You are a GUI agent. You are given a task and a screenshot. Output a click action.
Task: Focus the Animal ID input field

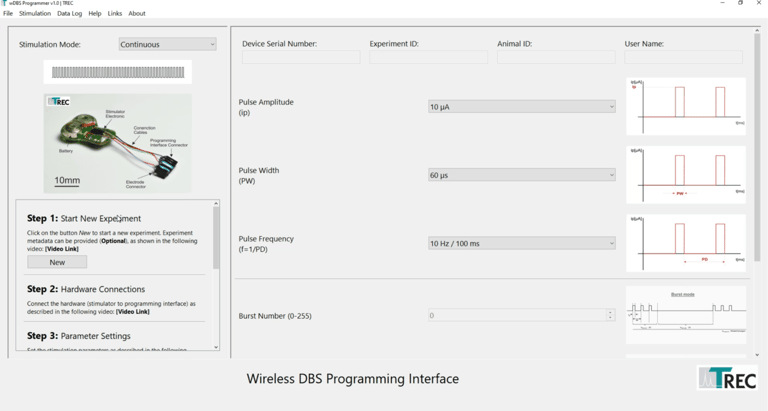coord(556,58)
